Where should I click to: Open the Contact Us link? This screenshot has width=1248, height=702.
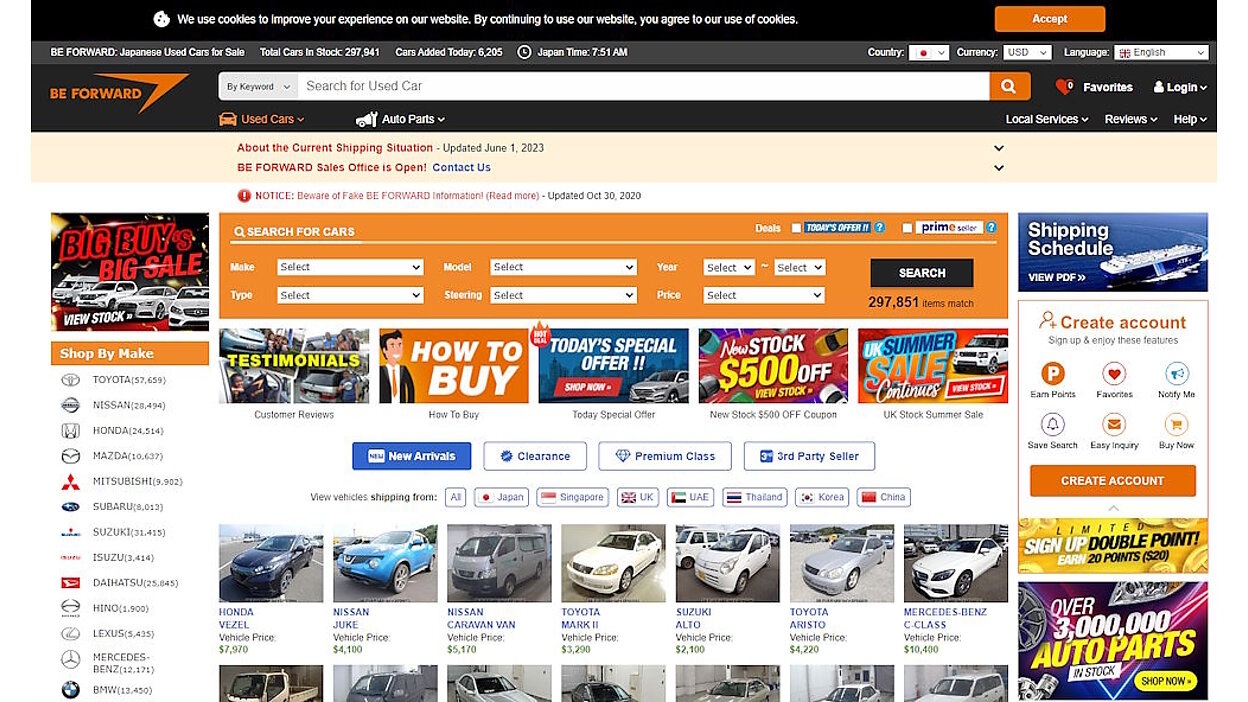461,168
